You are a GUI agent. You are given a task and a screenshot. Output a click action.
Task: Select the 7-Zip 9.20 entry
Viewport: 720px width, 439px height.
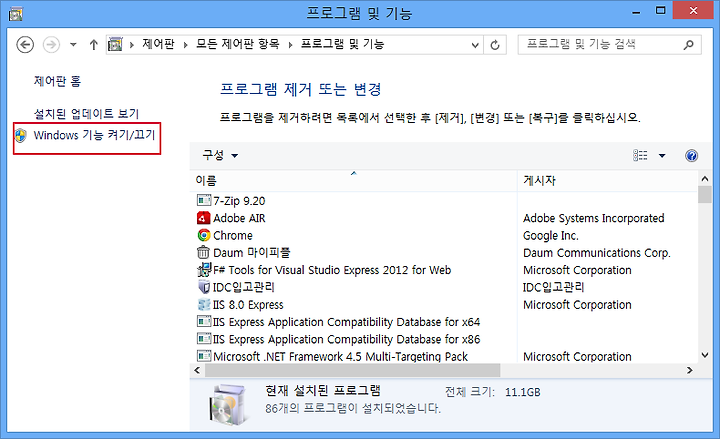pos(239,201)
